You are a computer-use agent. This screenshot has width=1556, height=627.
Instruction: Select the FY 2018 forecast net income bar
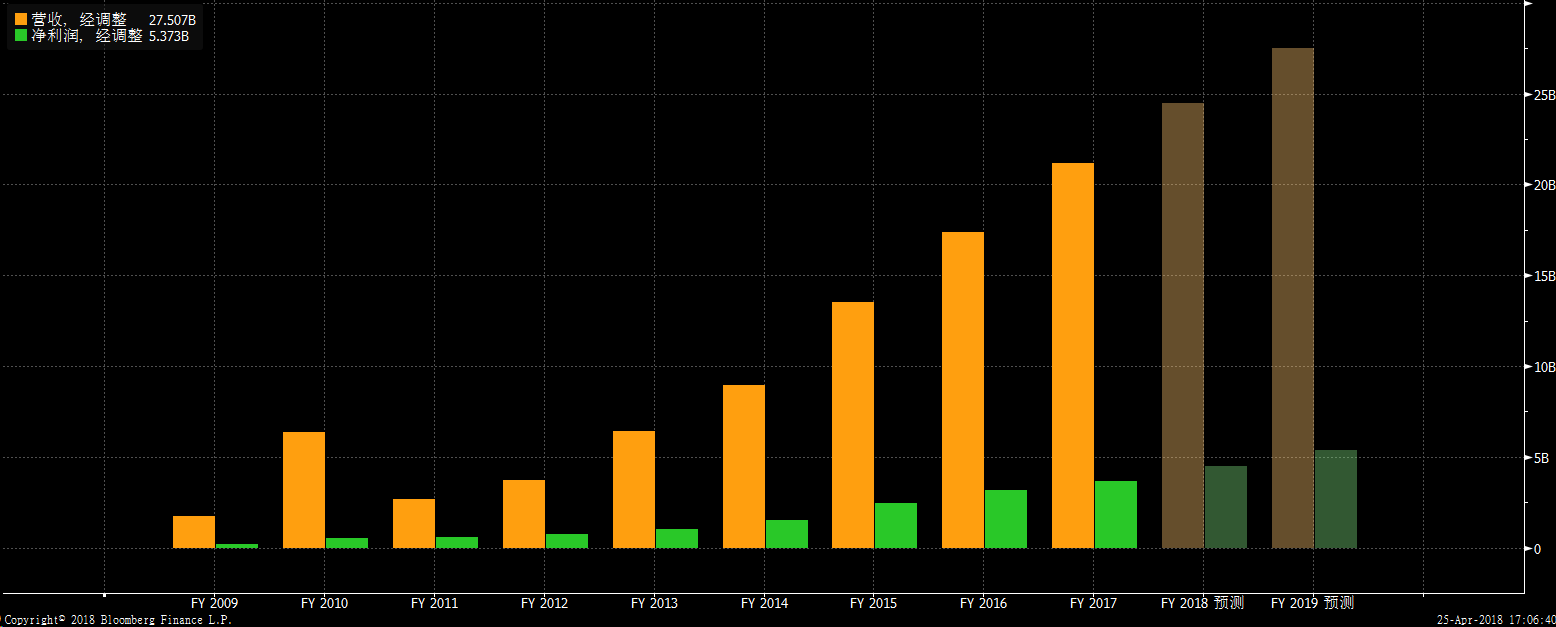[1225, 507]
